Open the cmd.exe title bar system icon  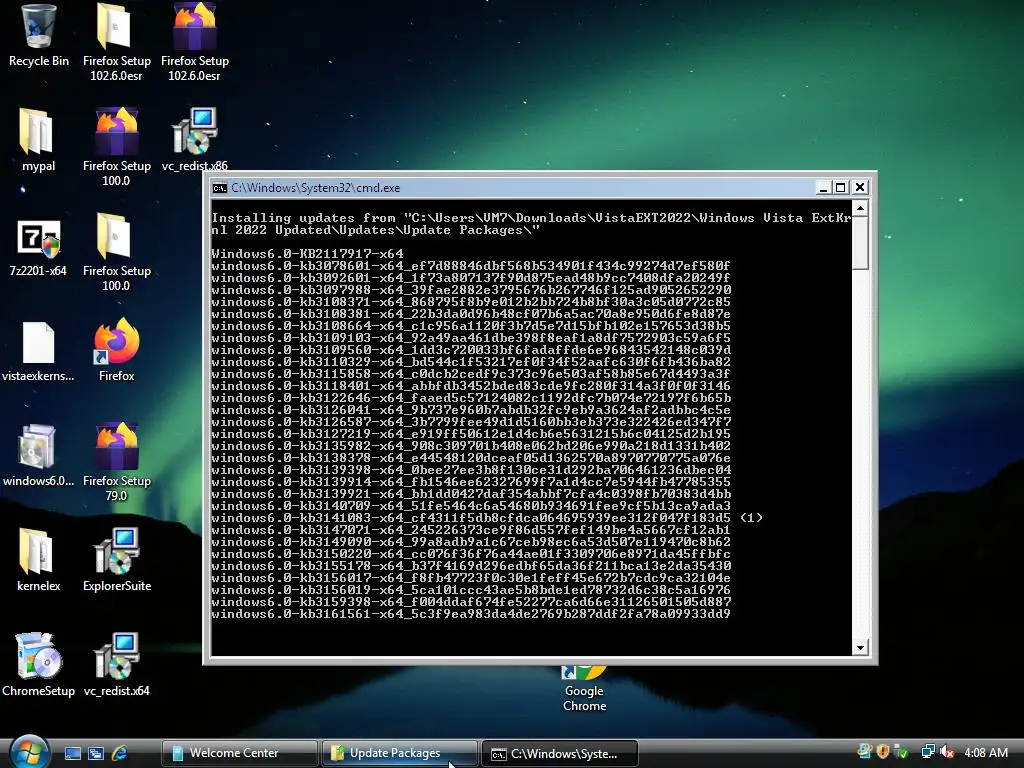click(219, 188)
